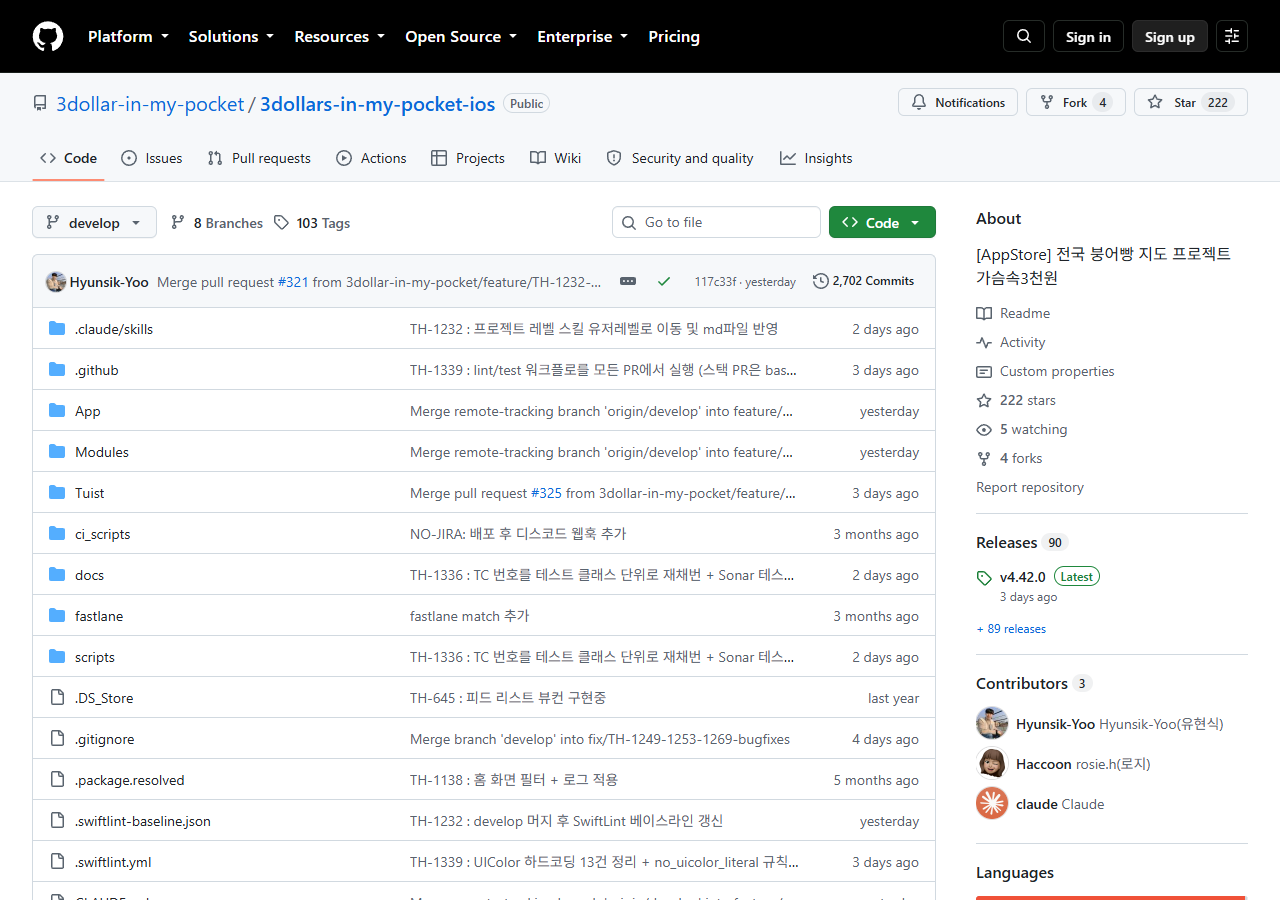1280x900 pixels.
Task: Switch to the Actions tab
Action: tap(372, 158)
